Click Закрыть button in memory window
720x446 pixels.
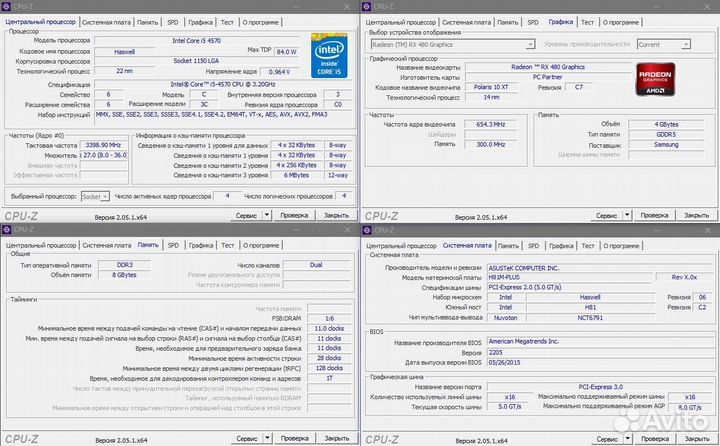pos(337,438)
